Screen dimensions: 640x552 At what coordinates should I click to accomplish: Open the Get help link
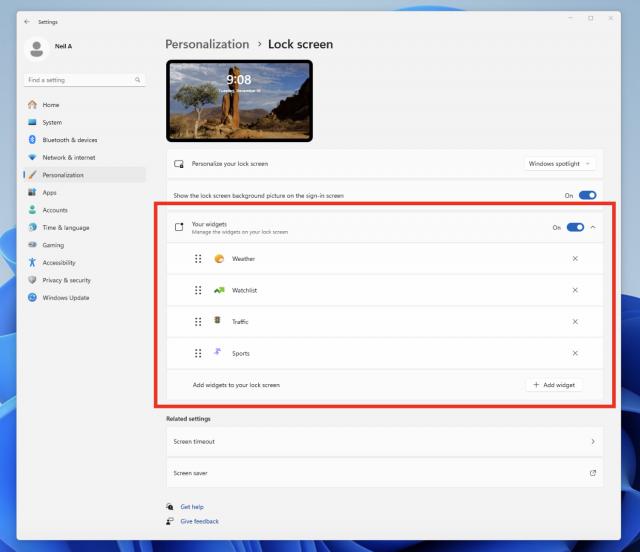[x=191, y=507]
